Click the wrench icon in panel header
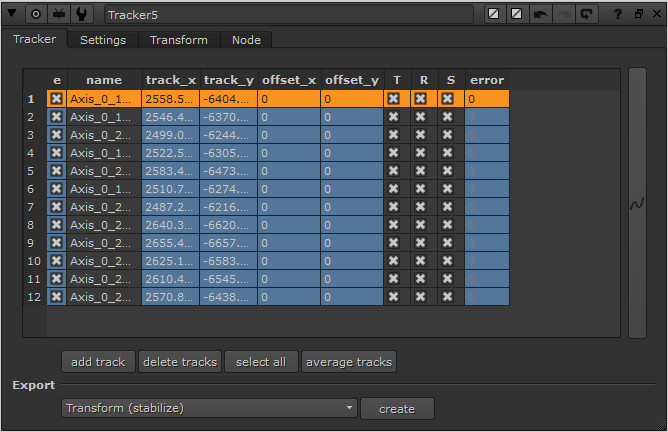Viewport: 668px width, 432px height. click(x=81, y=15)
